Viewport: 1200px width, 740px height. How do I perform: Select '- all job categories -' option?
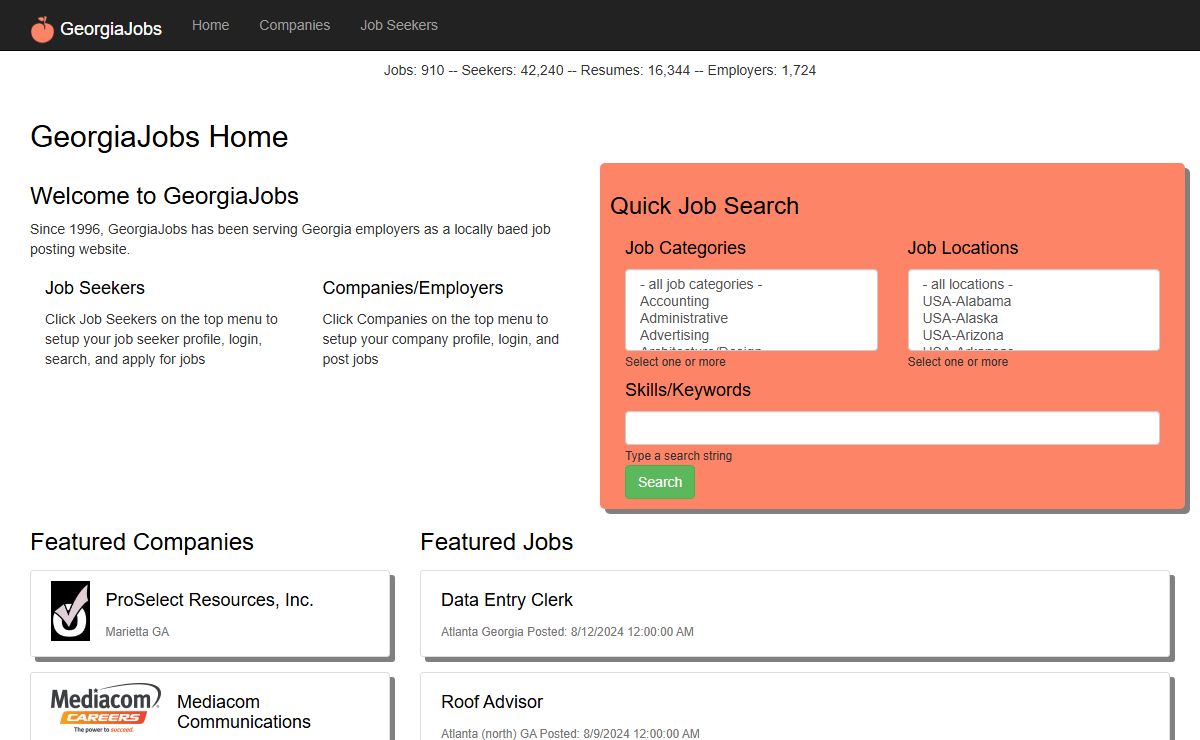tap(701, 284)
